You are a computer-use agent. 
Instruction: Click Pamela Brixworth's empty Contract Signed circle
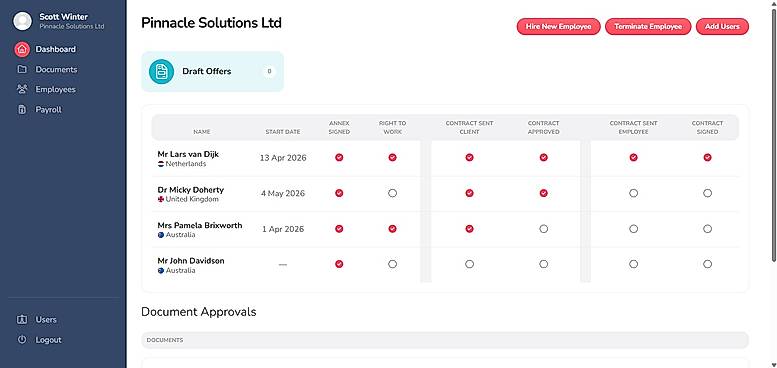click(708, 229)
